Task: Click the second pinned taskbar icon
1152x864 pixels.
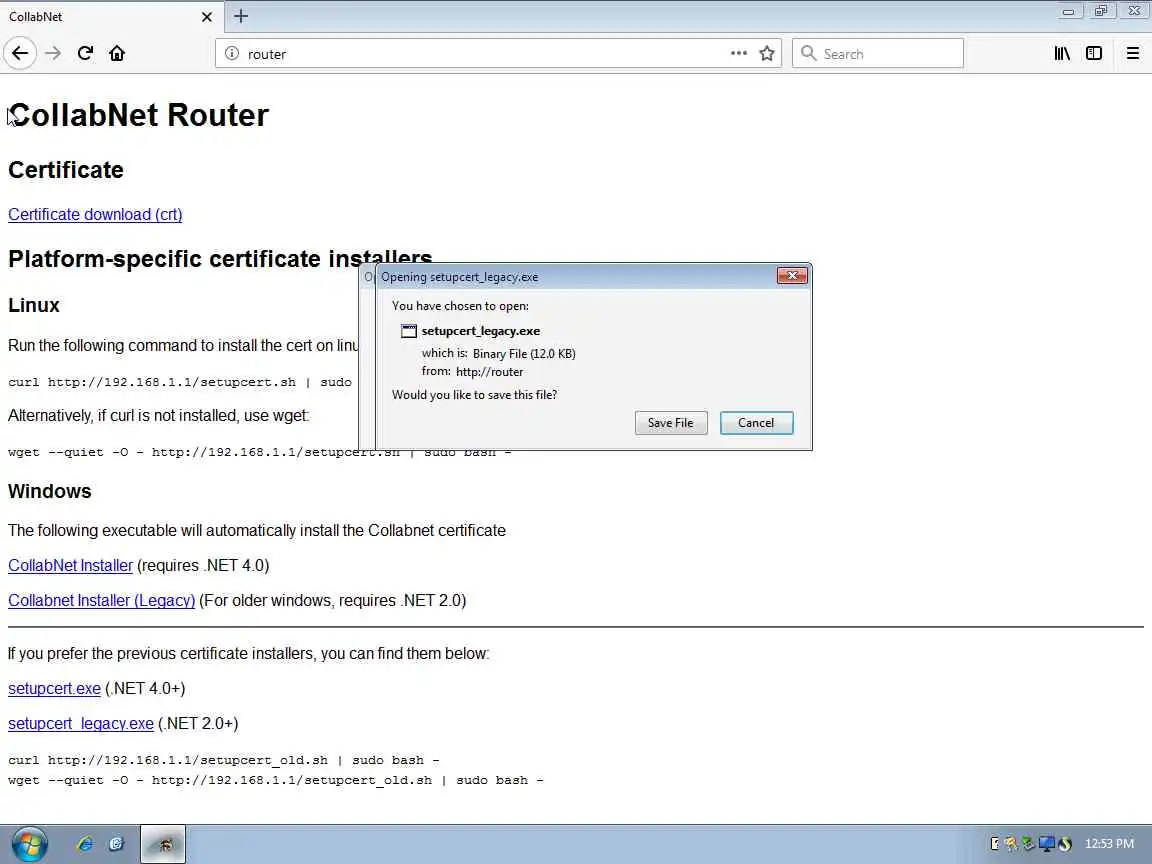Action: (116, 844)
